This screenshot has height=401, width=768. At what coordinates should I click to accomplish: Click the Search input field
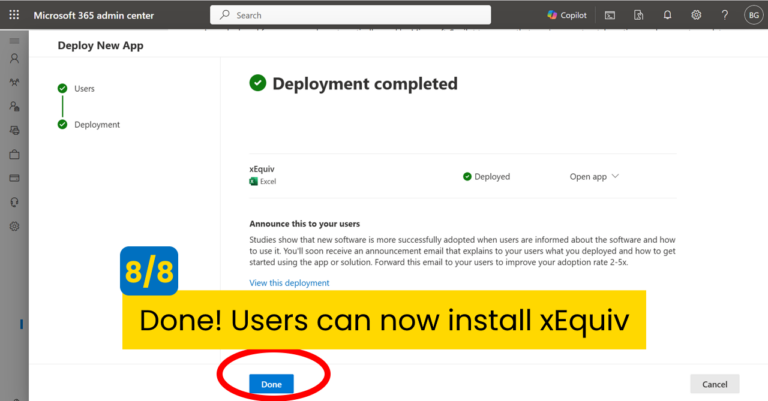pos(350,15)
